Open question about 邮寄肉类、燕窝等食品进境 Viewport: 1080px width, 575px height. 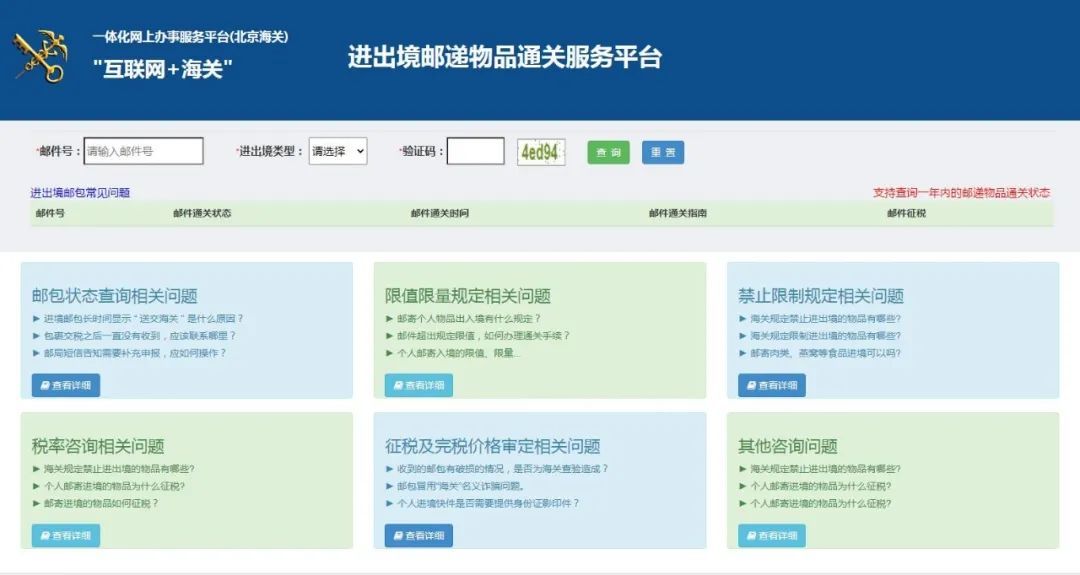[x=825, y=353]
